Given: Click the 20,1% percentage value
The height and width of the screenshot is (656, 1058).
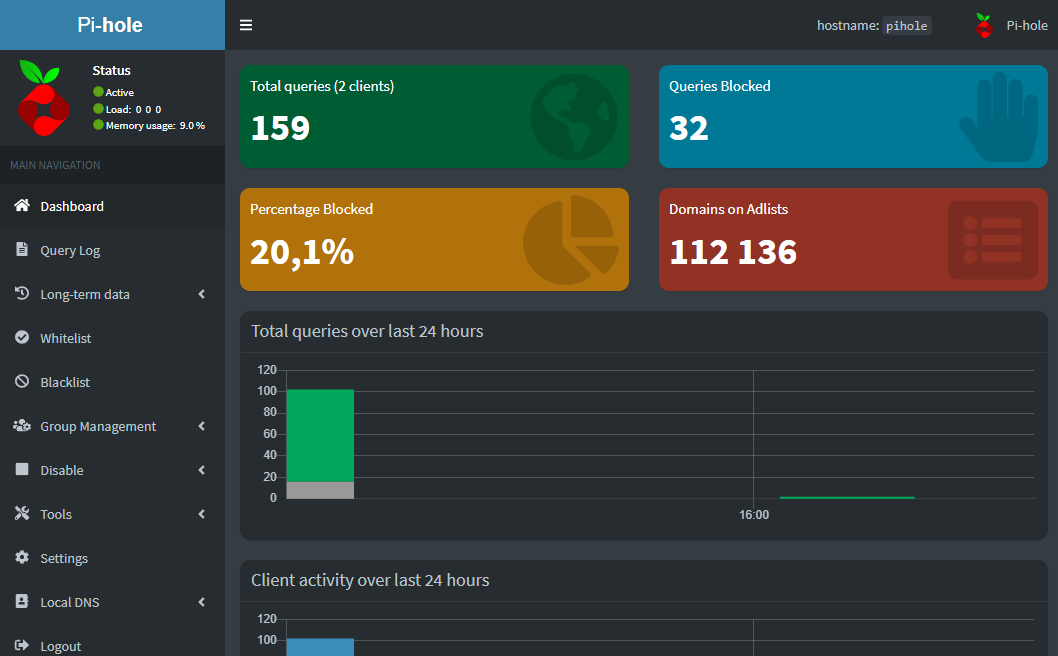Looking at the screenshot, I should click(x=302, y=252).
